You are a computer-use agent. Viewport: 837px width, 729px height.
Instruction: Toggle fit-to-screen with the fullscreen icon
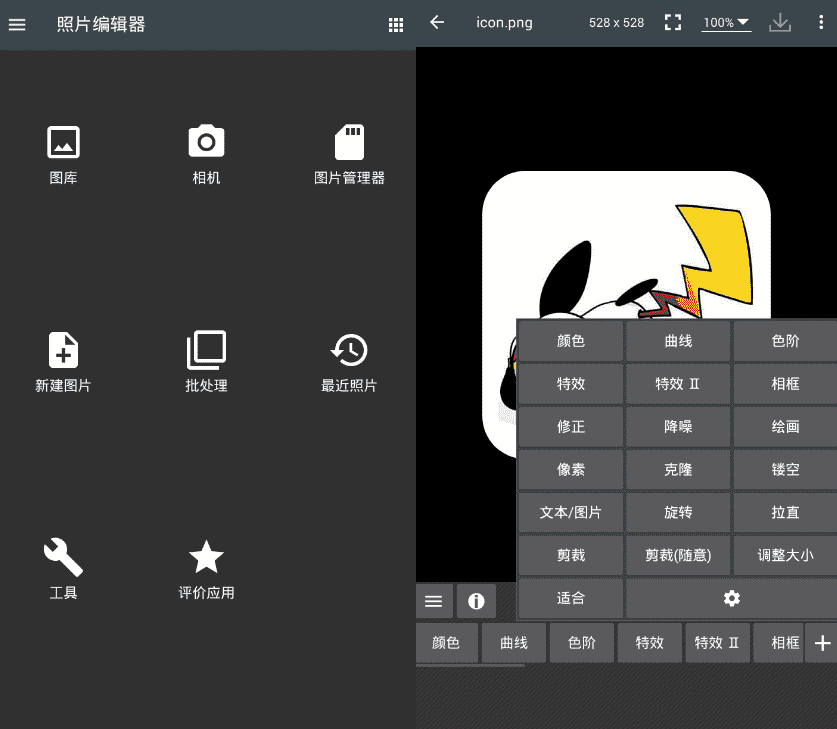[x=673, y=22]
